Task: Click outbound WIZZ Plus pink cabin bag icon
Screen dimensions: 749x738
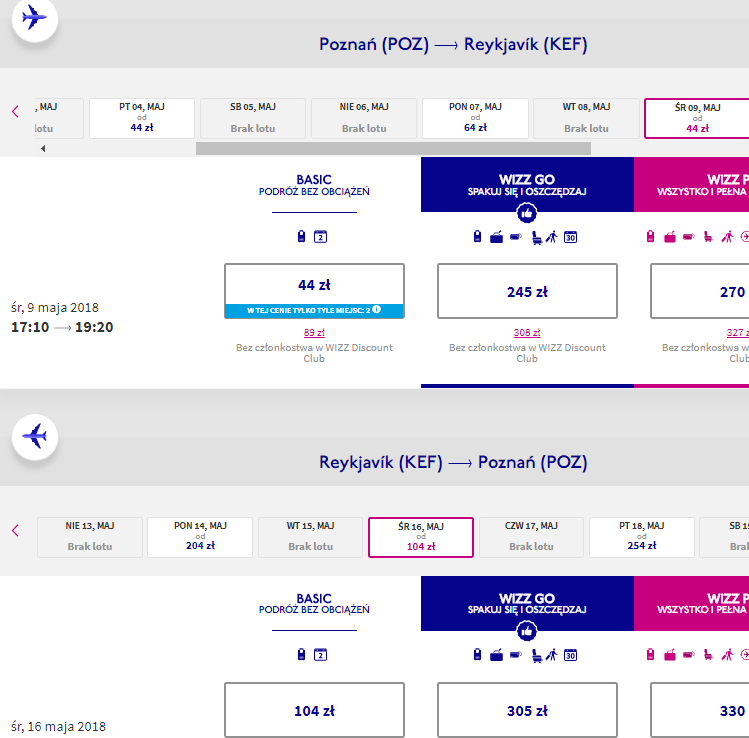Action: point(650,236)
